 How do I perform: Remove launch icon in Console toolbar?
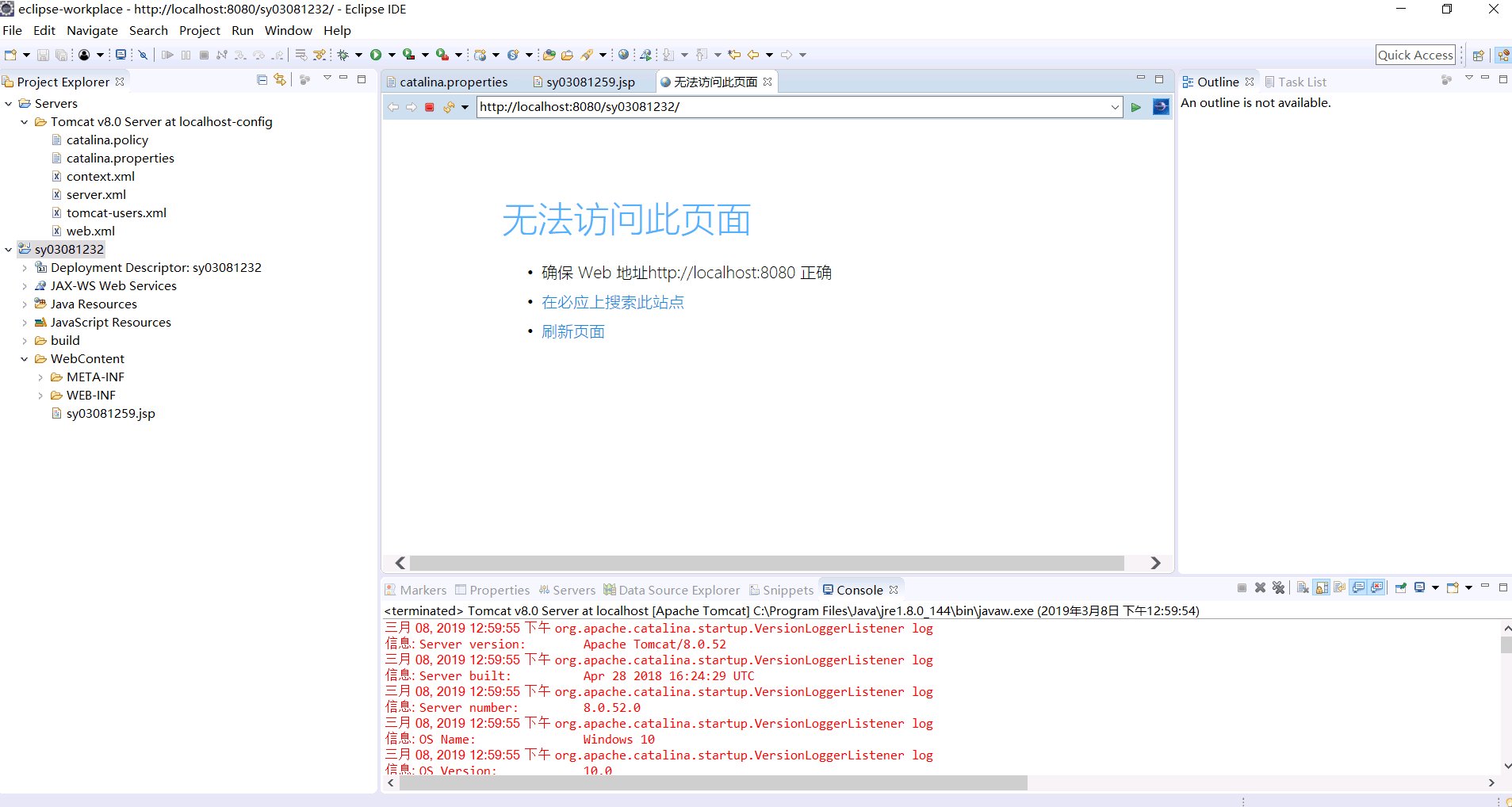click(1260, 587)
